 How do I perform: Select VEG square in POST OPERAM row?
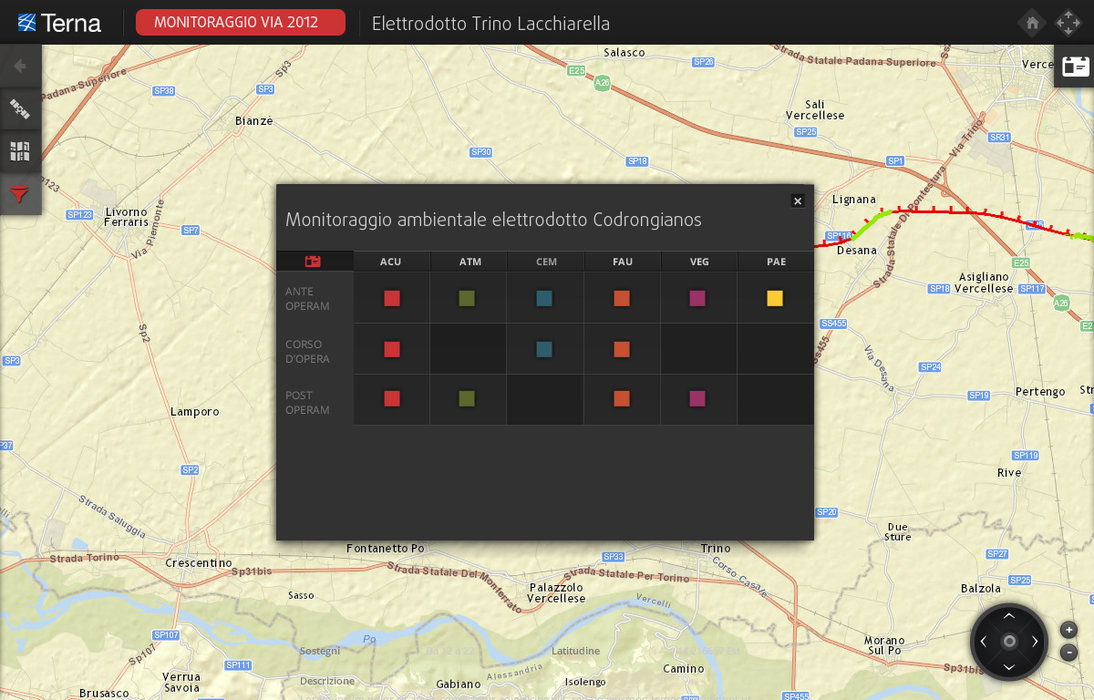[698, 399]
